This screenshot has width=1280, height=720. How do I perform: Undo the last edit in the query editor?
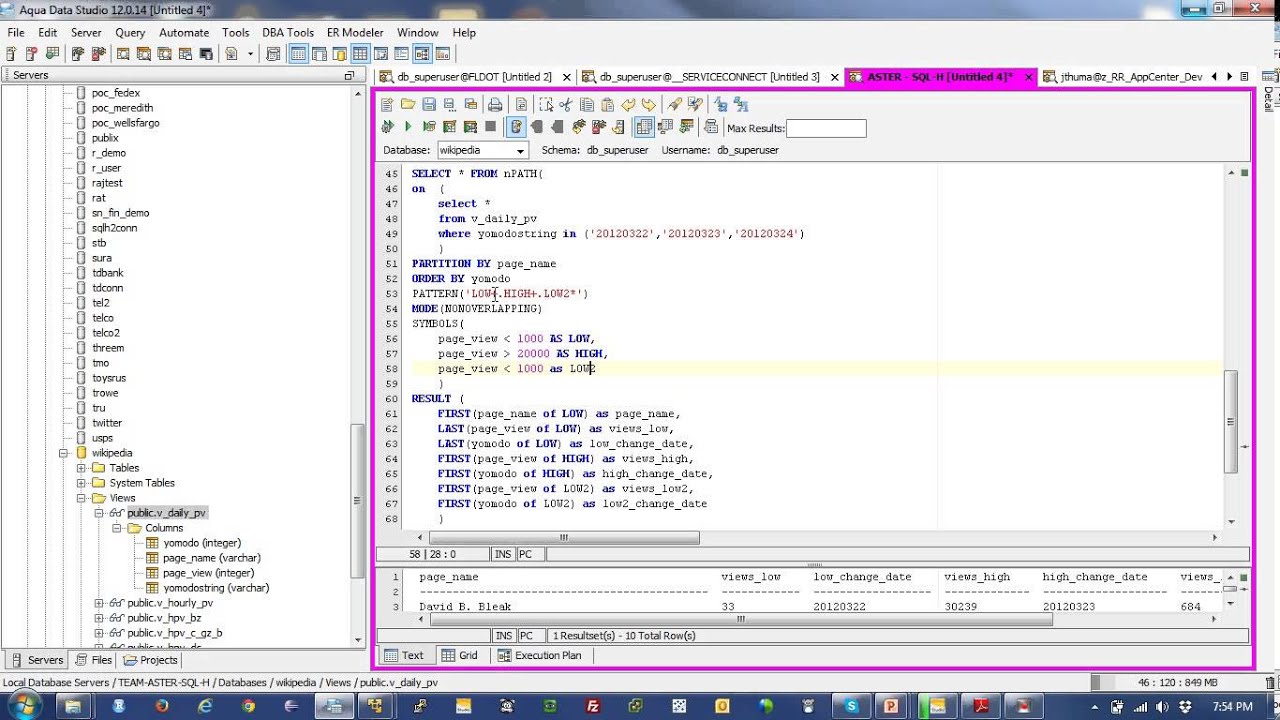628,104
